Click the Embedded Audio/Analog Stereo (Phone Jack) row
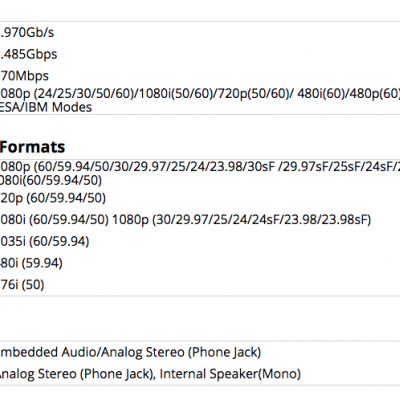The height and width of the screenshot is (400, 400). [130, 352]
